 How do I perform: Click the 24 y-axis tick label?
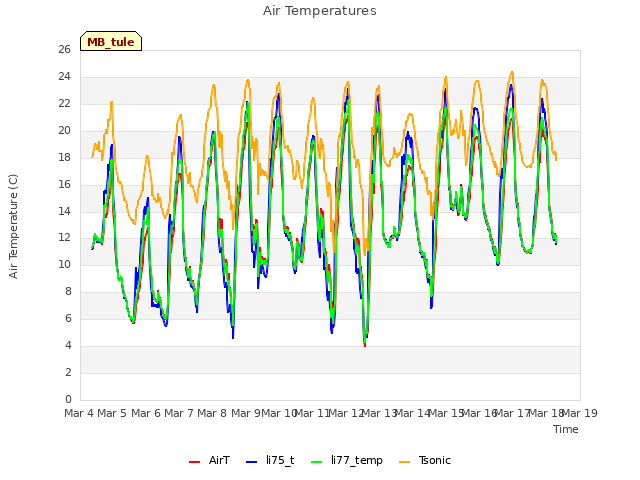(64, 76)
